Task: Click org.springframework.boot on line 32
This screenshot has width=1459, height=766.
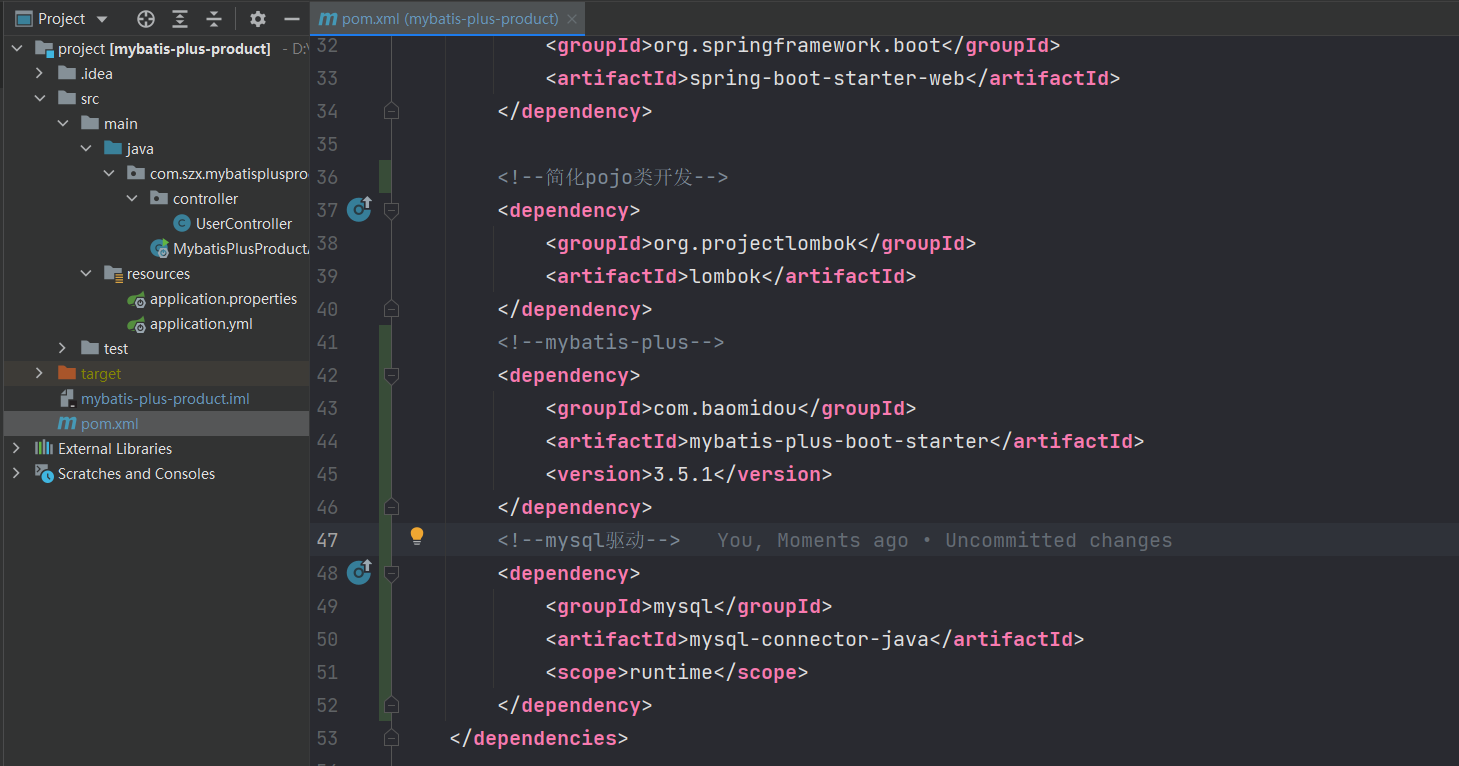Action: pyautogui.click(x=797, y=45)
